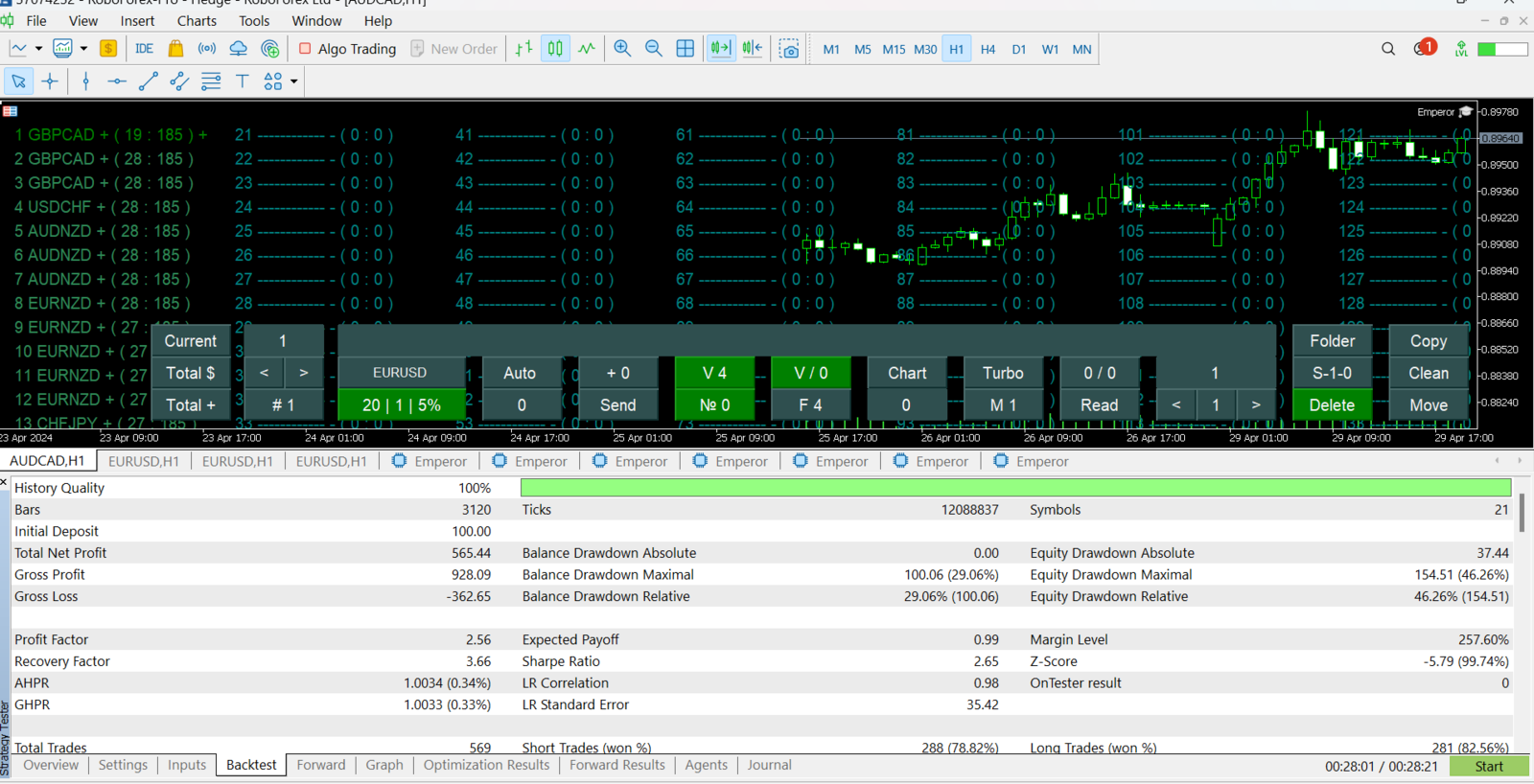The width and height of the screenshot is (1534, 784).
Task: Open the notifications icon with red badge
Action: (1425, 48)
